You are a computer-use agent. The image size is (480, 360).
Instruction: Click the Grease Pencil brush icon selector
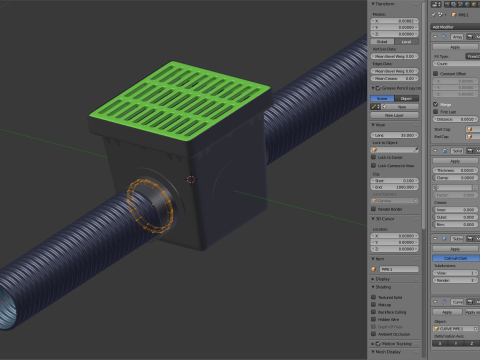tap(375, 107)
